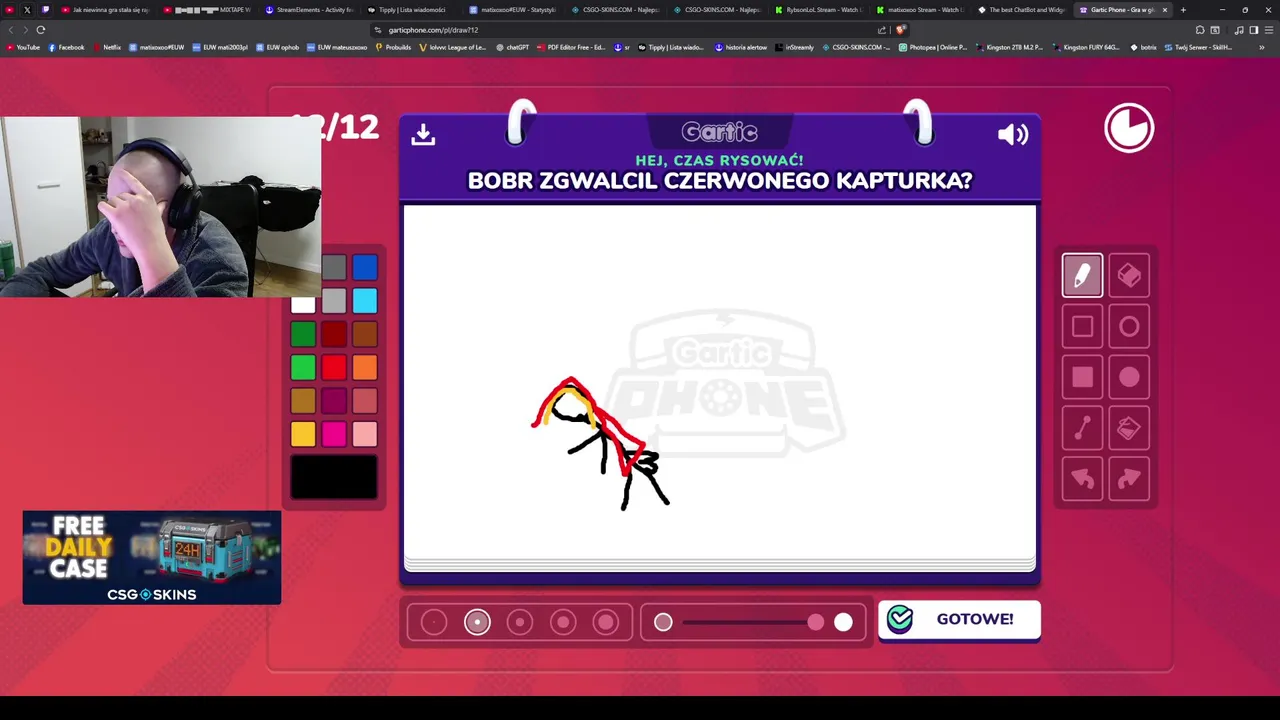The width and height of the screenshot is (1280, 720).
Task: Switch to the Tipply Lista wiadomości tab
Action: coord(411,10)
